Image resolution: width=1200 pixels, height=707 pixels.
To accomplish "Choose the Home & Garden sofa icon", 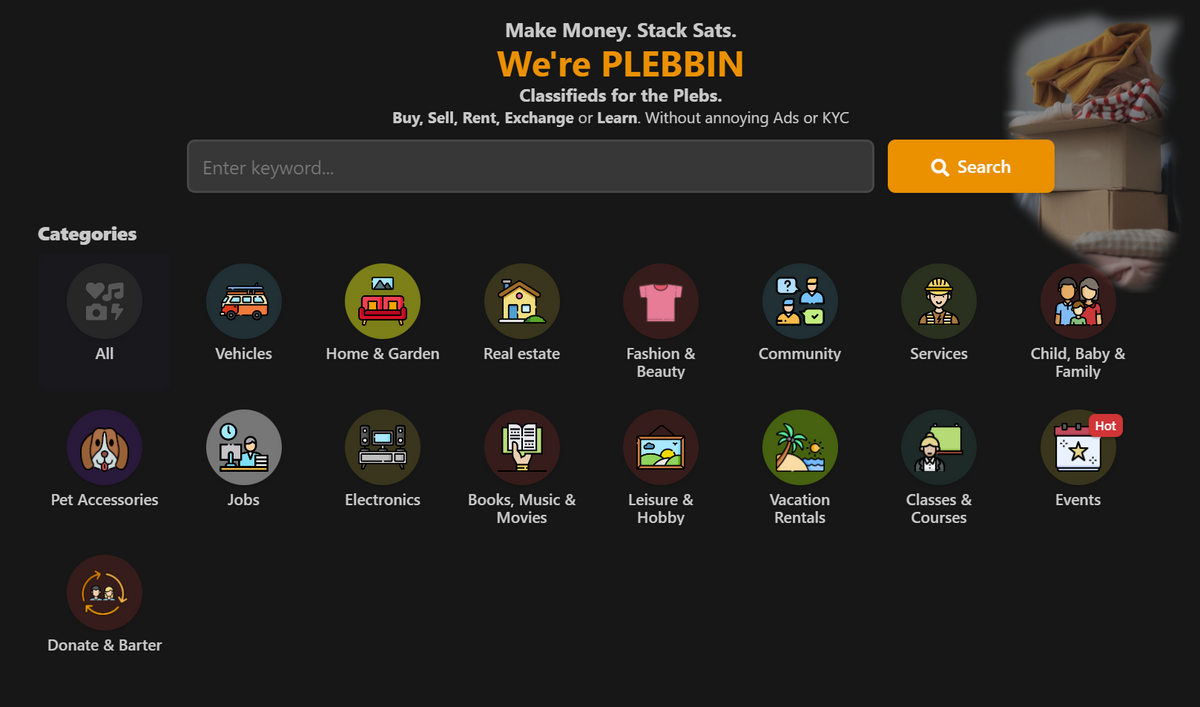I will pyautogui.click(x=382, y=301).
